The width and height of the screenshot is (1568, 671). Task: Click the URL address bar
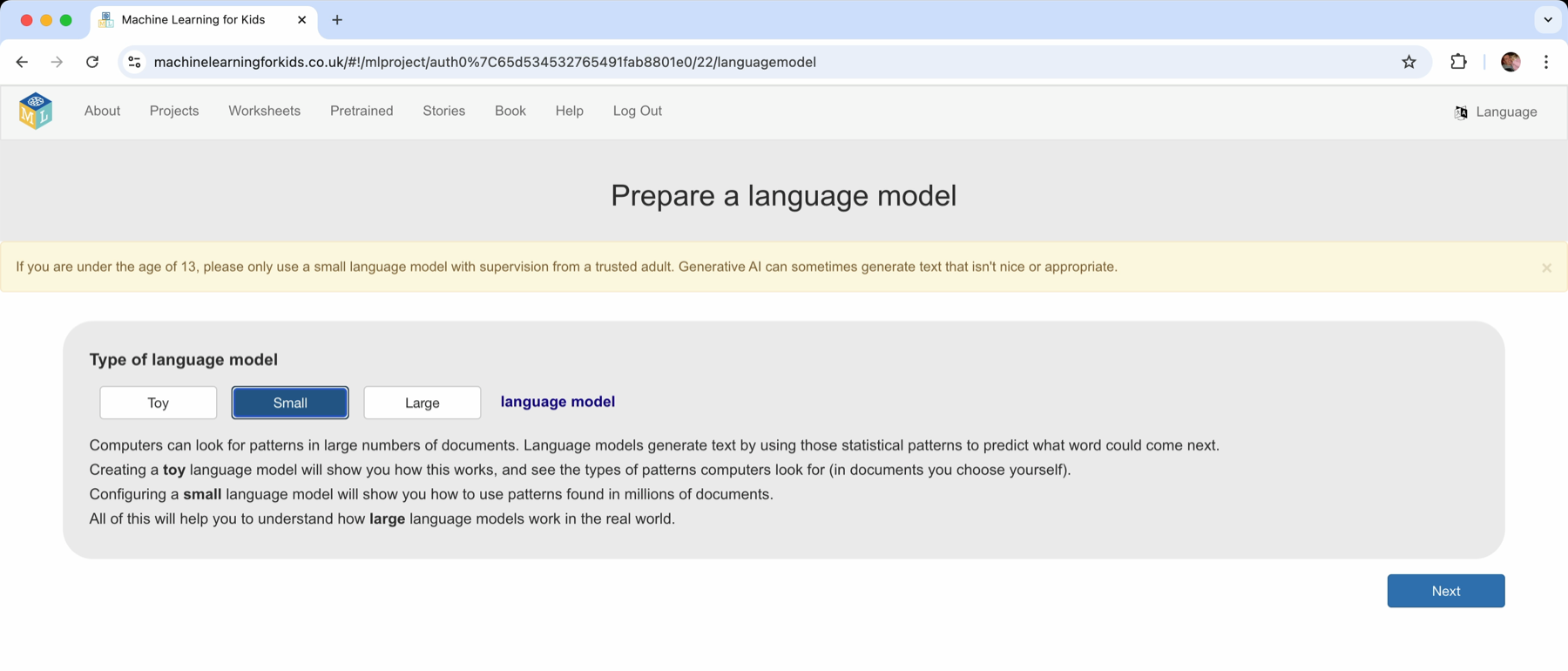(697, 62)
